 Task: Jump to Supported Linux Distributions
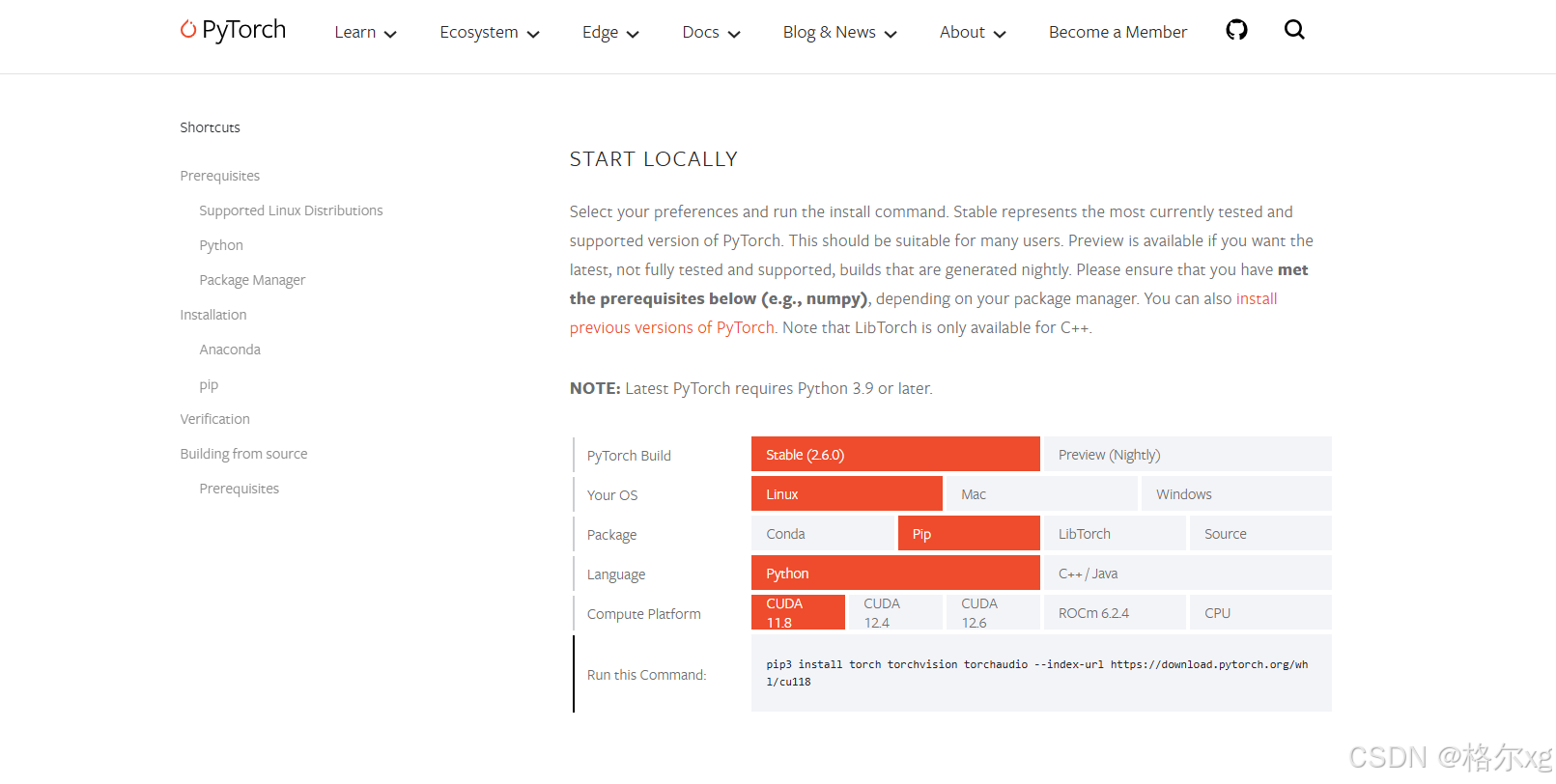pos(291,210)
